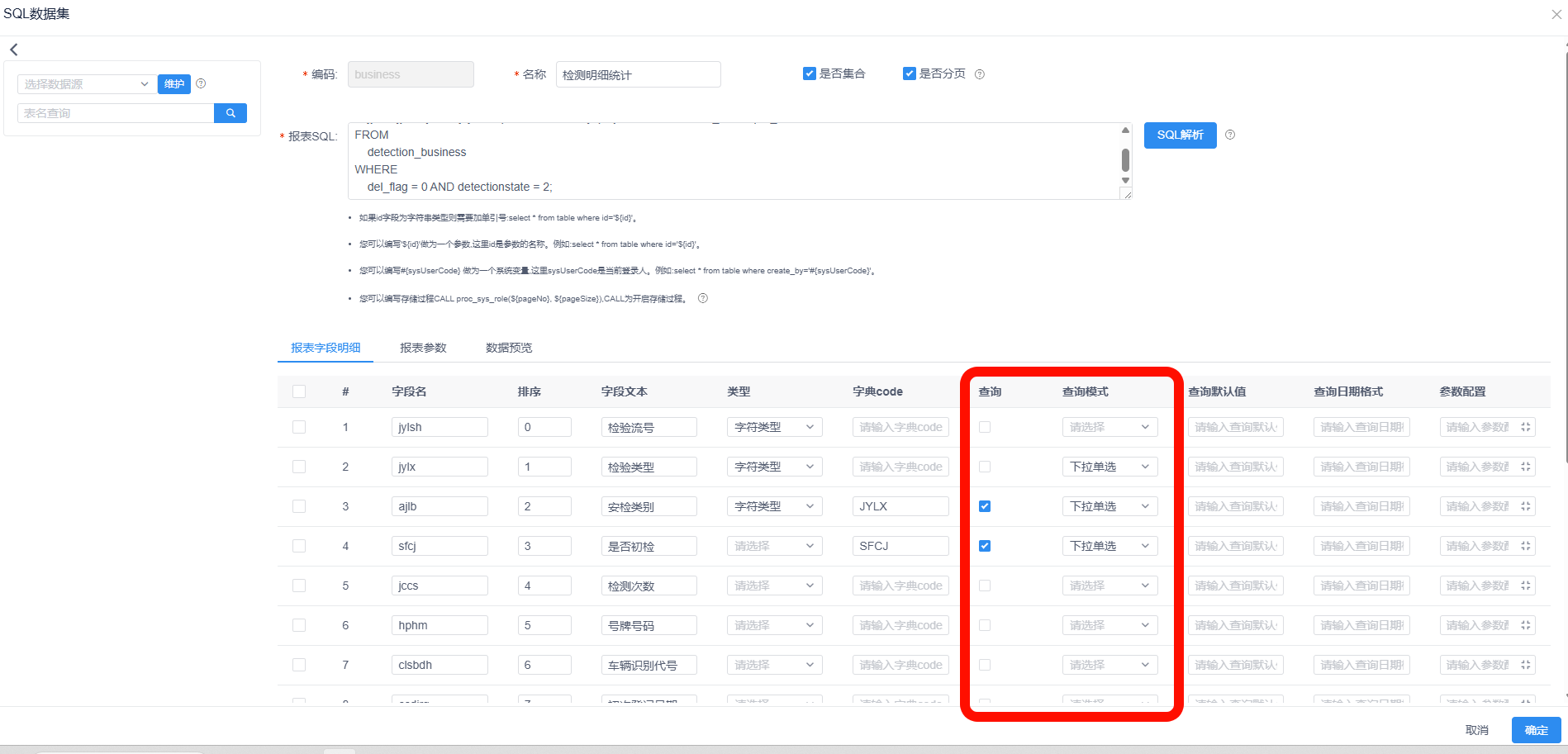Switch to the 报表参数 tab
The image size is (1568, 754).
coord(423,348)
